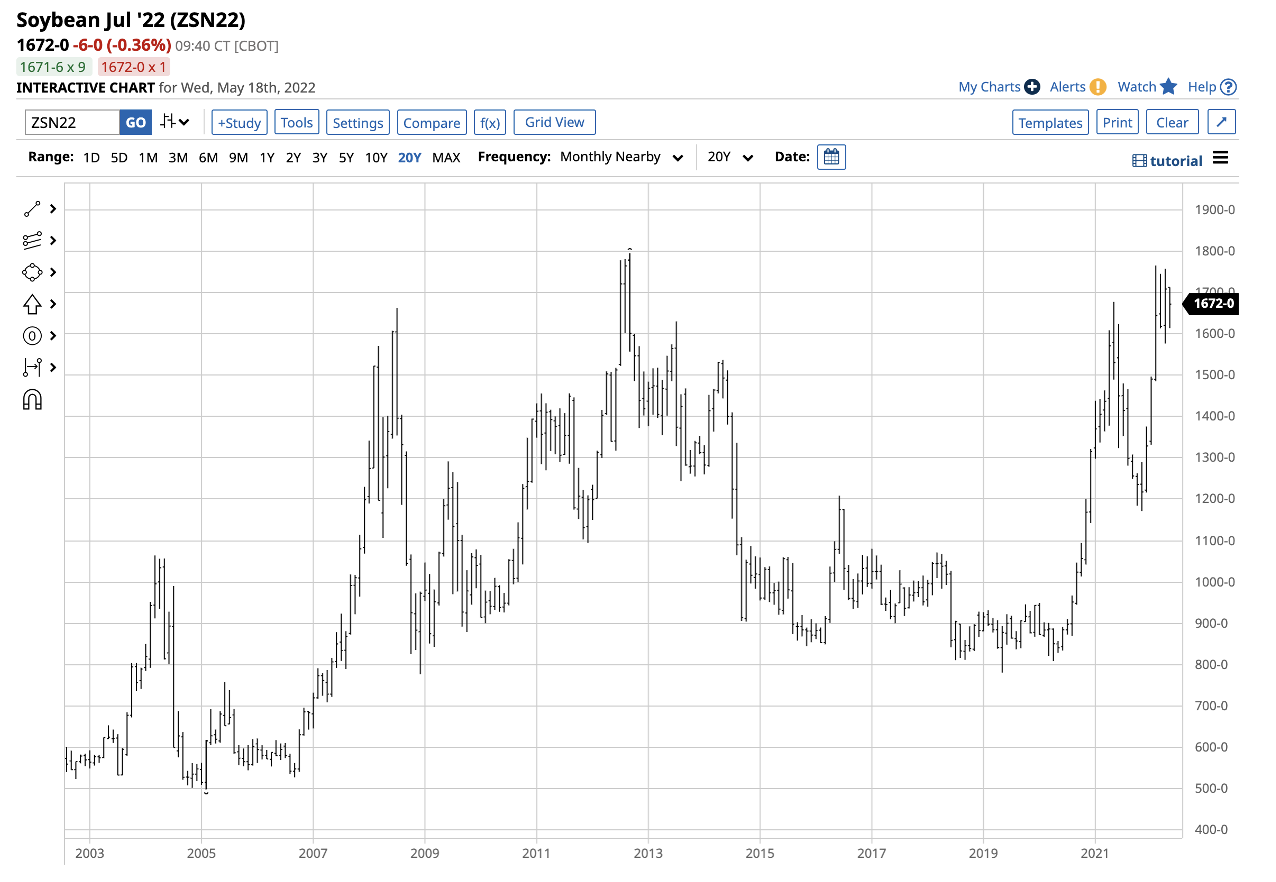Select the MAX range
The image size is (1276, 882).
[x=446, y=157]
